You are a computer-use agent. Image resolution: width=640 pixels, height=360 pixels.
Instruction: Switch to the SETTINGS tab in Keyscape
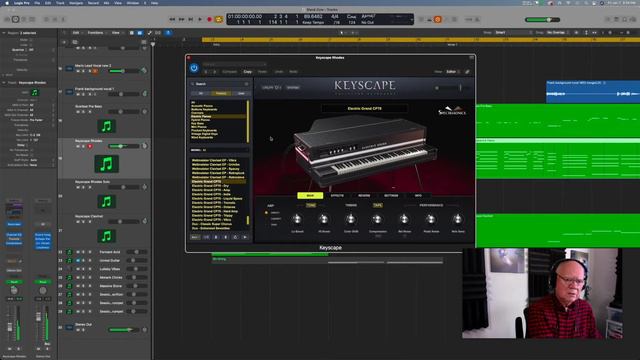click(x=391, y=196)
